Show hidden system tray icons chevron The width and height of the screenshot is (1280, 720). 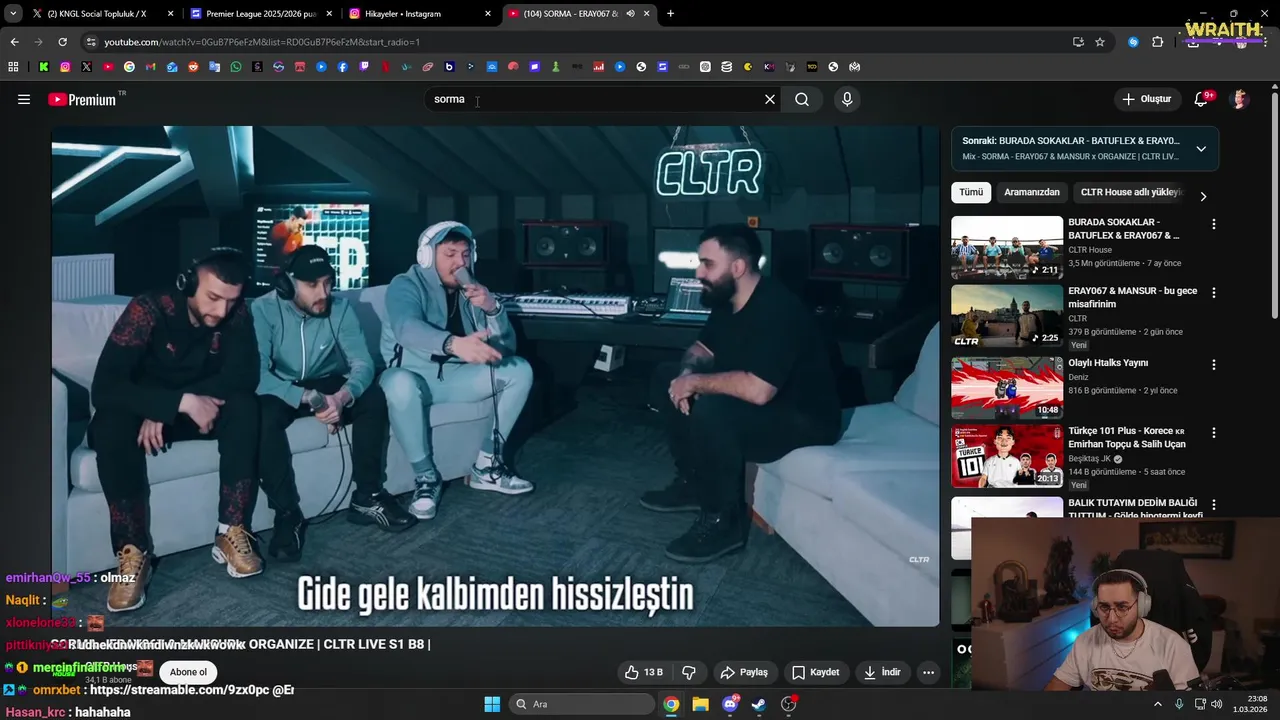coord(1158,704)
